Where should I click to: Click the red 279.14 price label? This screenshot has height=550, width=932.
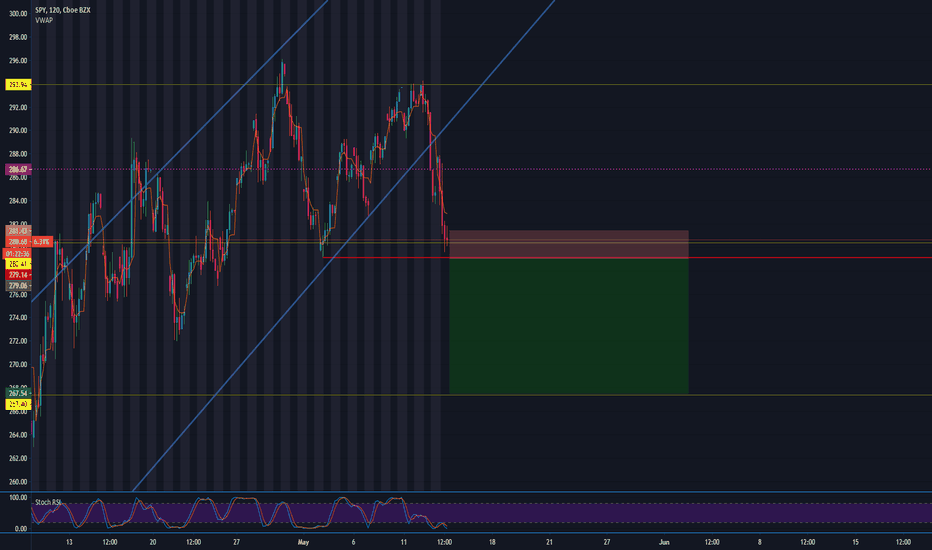click(18, 275)
